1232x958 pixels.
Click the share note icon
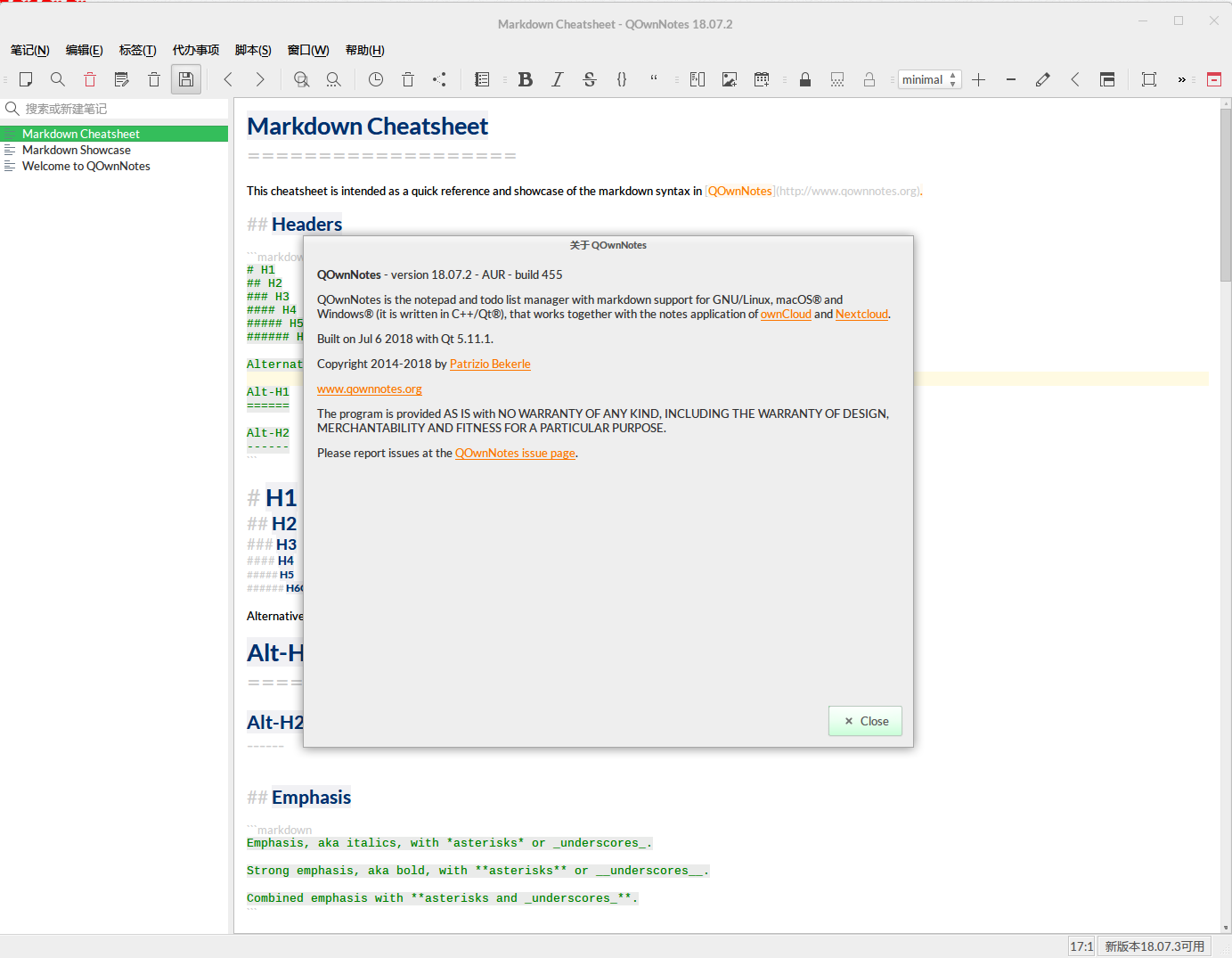point(440,79)
